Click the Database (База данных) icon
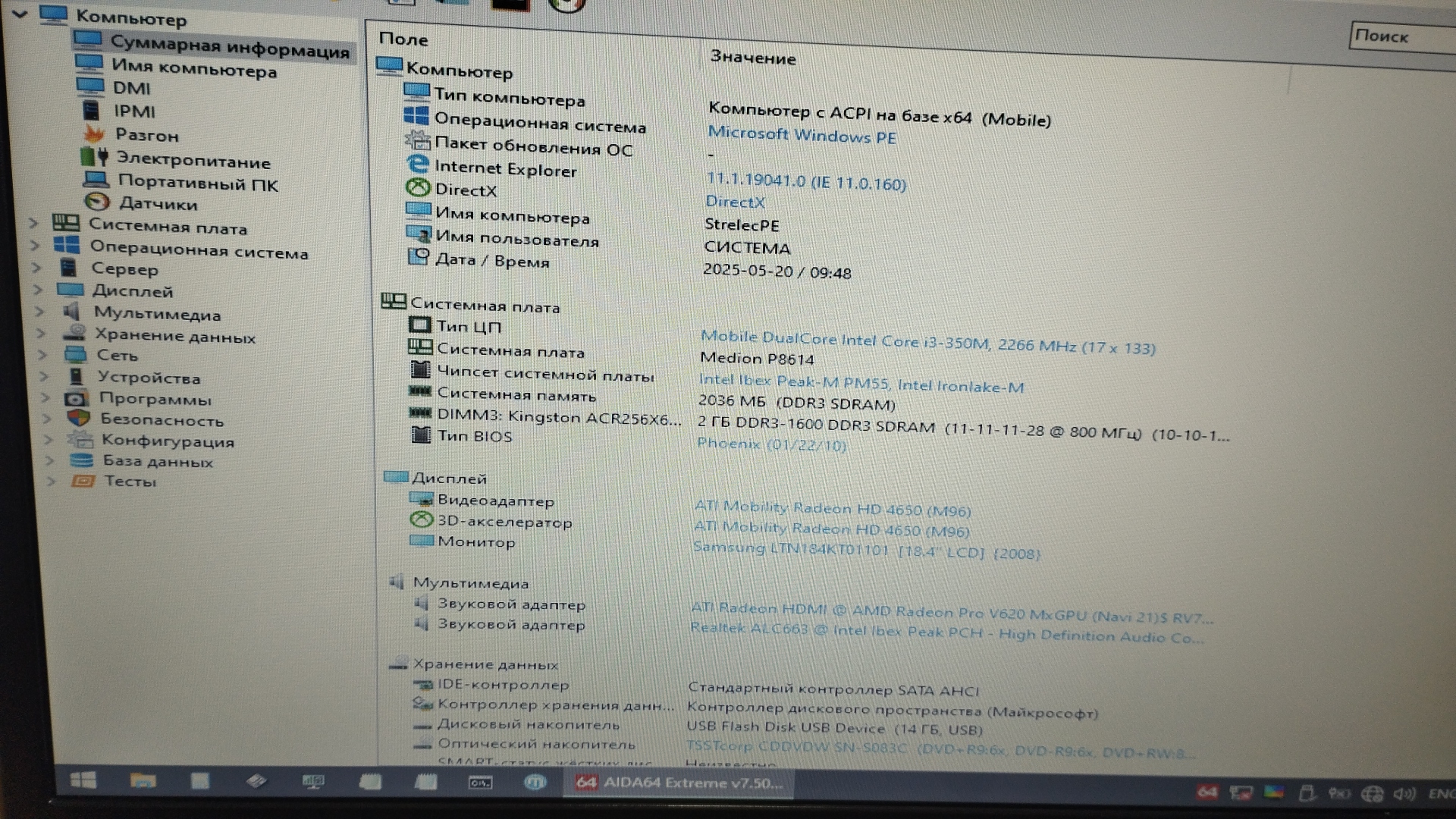The width and height of the screenshot is (1456, 819). coord(80,460)
